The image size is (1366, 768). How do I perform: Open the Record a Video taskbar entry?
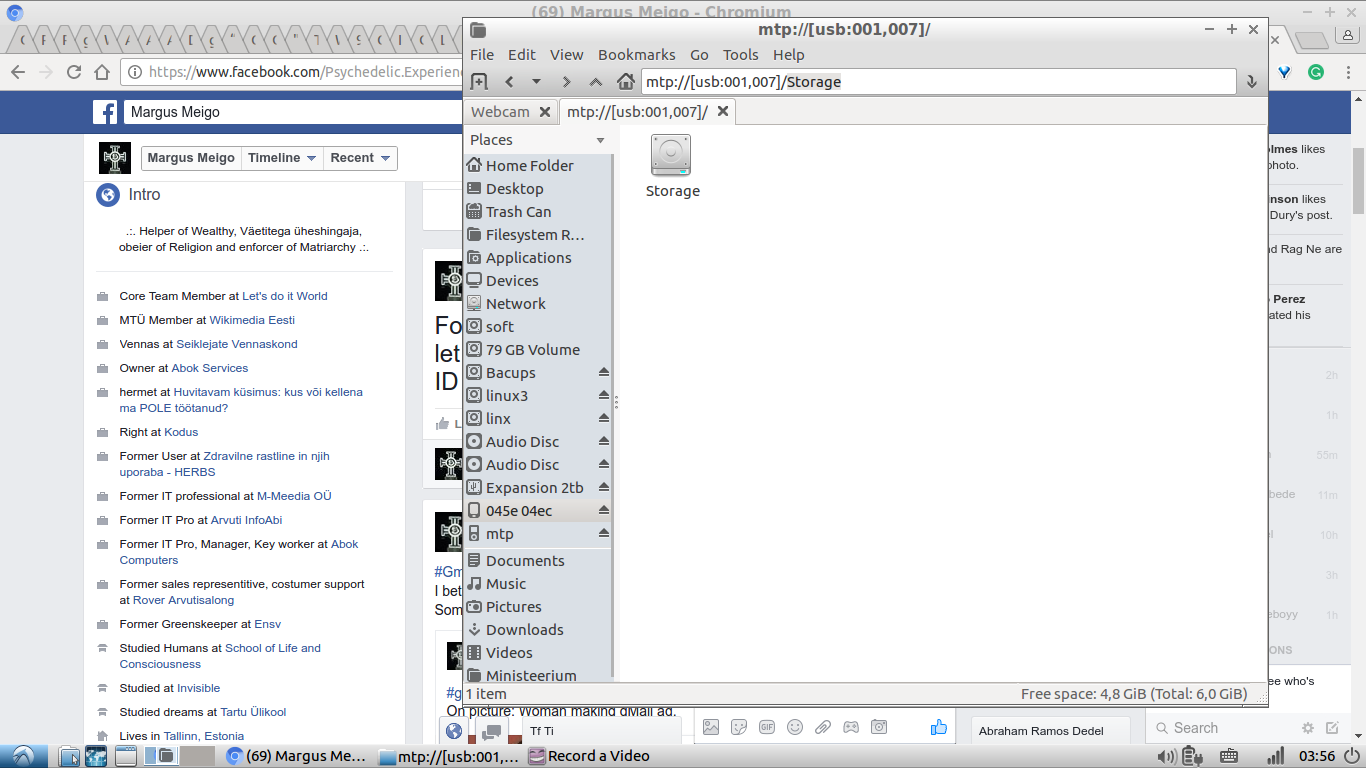[590, 756]
